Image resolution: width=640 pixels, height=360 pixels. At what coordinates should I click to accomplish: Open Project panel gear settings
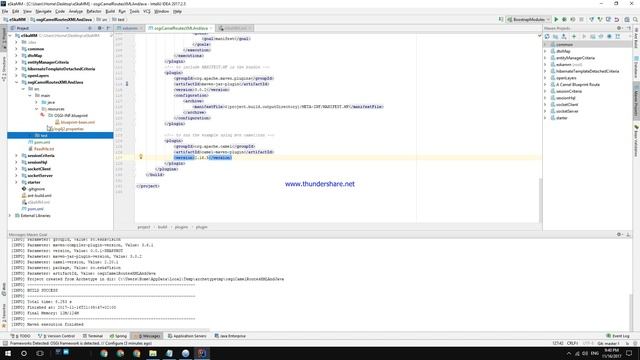pyautogui.click(x=99, y=28)
